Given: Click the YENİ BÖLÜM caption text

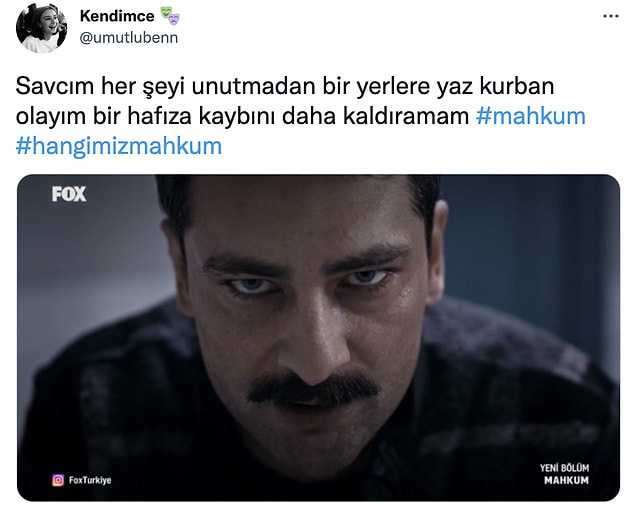Looking at the screenshot, I should click(564, 468).
